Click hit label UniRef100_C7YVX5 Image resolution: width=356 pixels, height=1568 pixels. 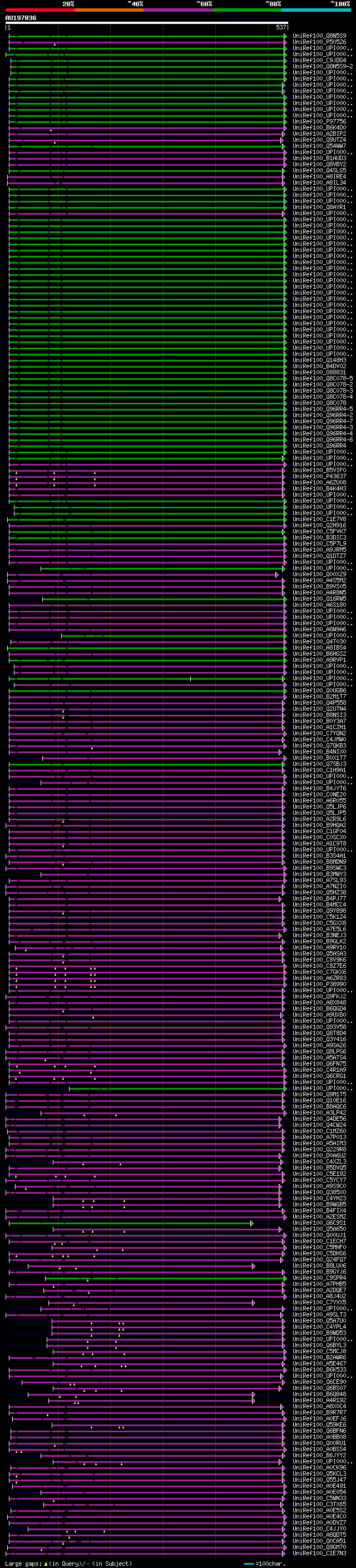(319, 1302)
